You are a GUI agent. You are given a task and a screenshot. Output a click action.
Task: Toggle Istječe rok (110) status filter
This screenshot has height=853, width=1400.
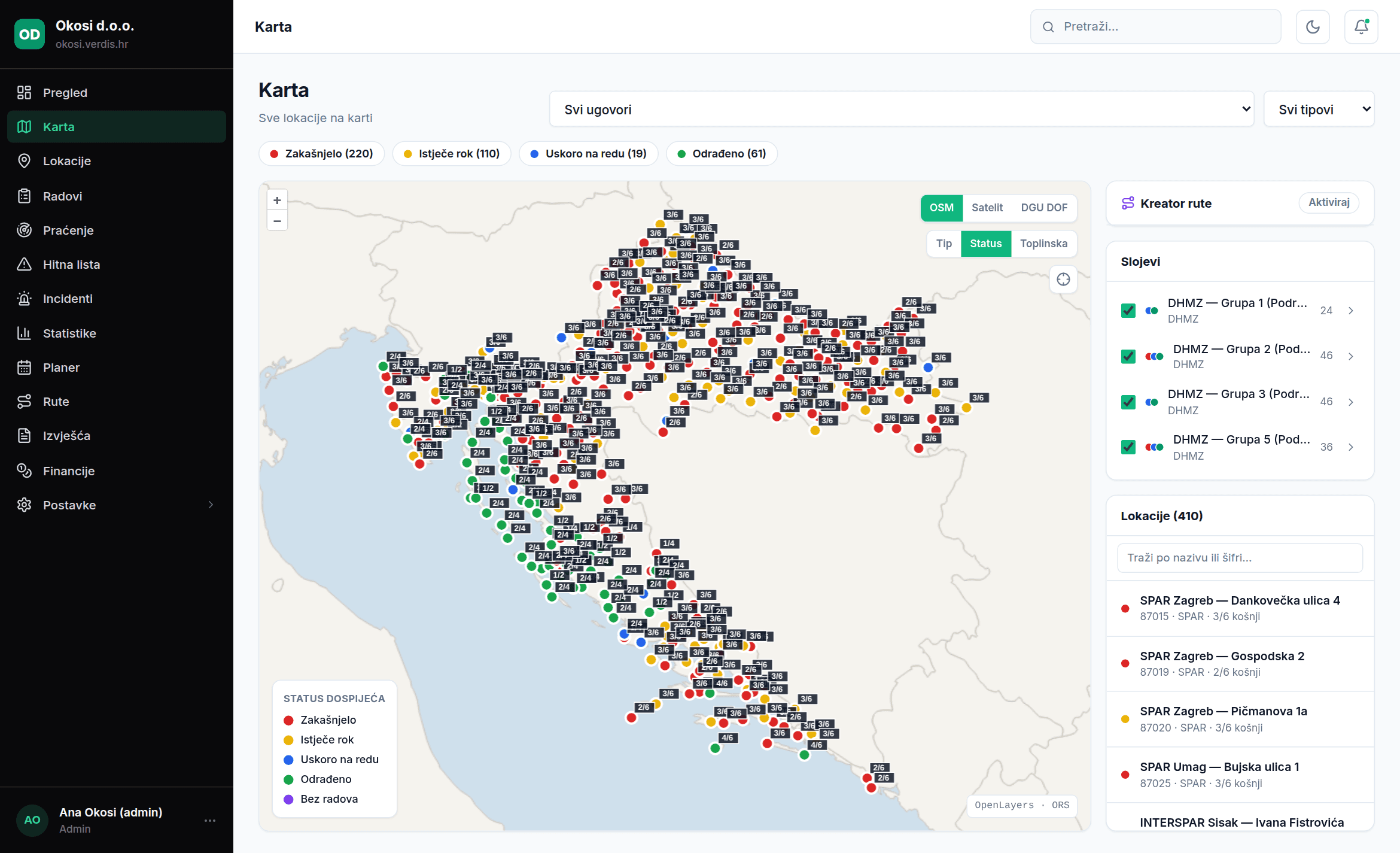[x=452, y=154]
